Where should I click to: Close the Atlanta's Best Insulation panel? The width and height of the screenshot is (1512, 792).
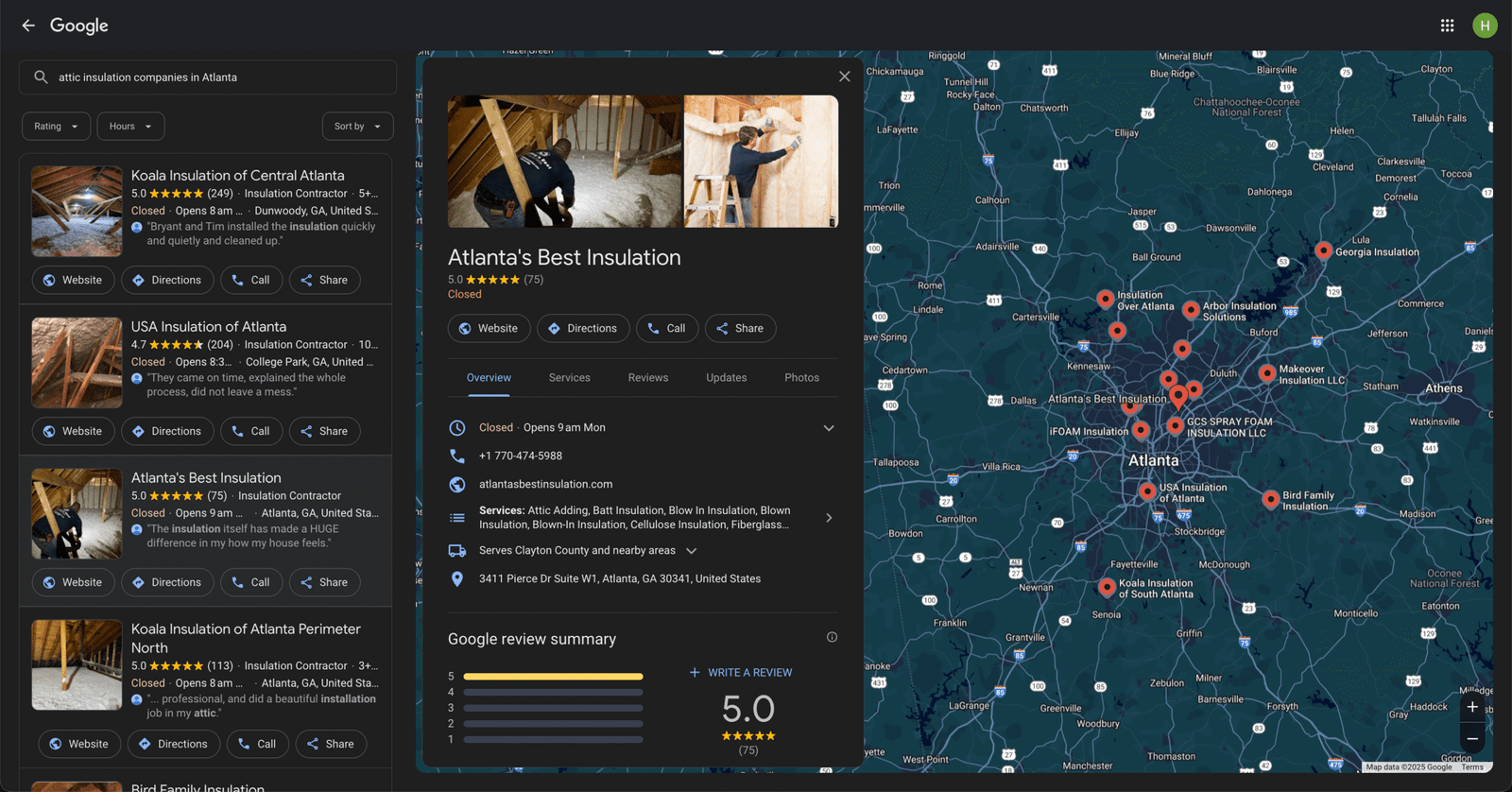(845, 77)
